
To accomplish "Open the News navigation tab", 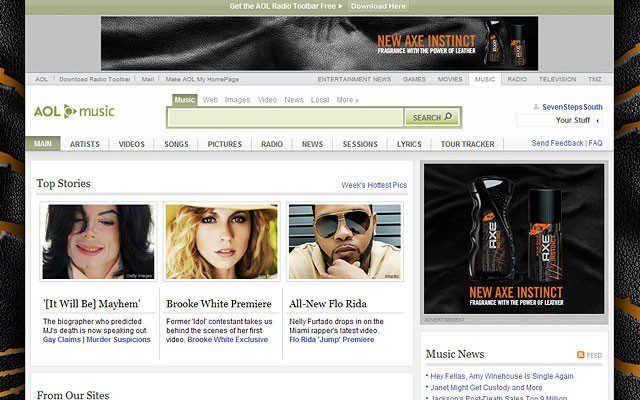I will pos(312,144).
